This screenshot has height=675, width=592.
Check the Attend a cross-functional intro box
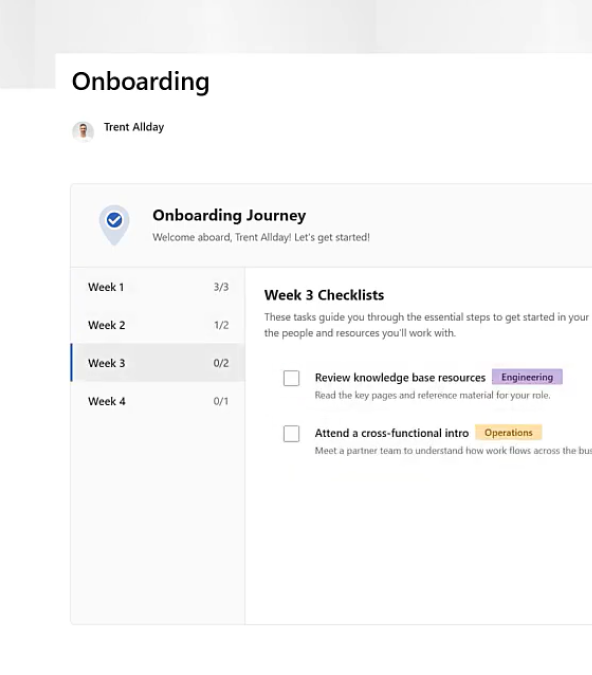point(291,433)
